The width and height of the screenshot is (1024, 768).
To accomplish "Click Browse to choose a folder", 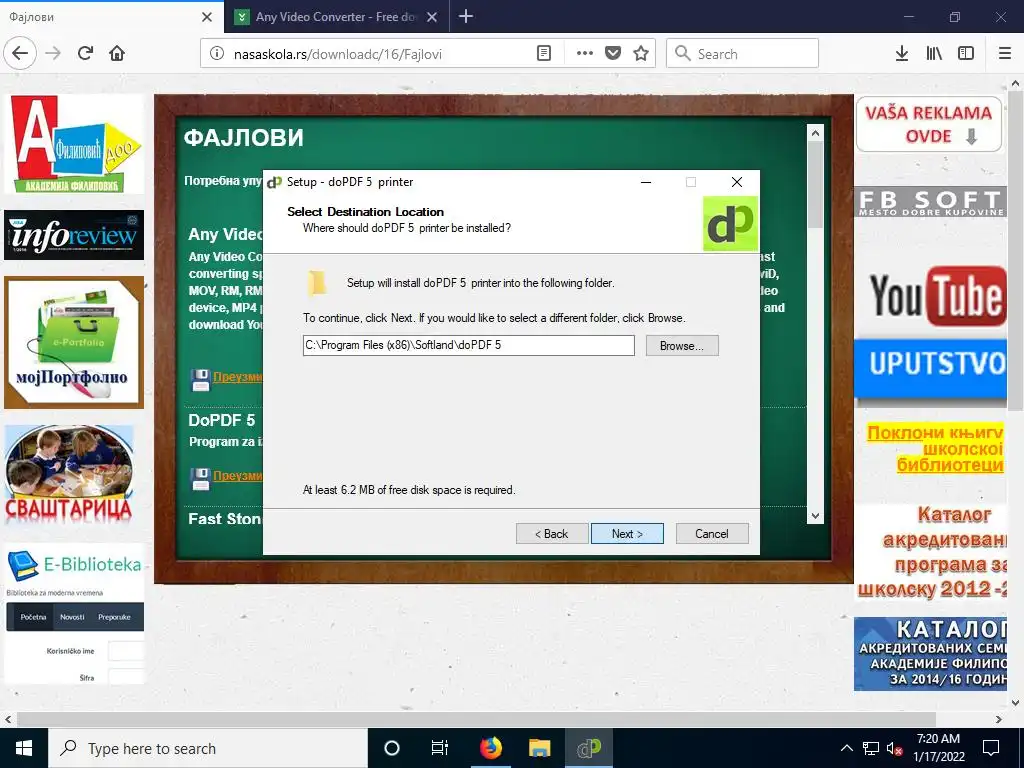I will (x=682, y=345).
